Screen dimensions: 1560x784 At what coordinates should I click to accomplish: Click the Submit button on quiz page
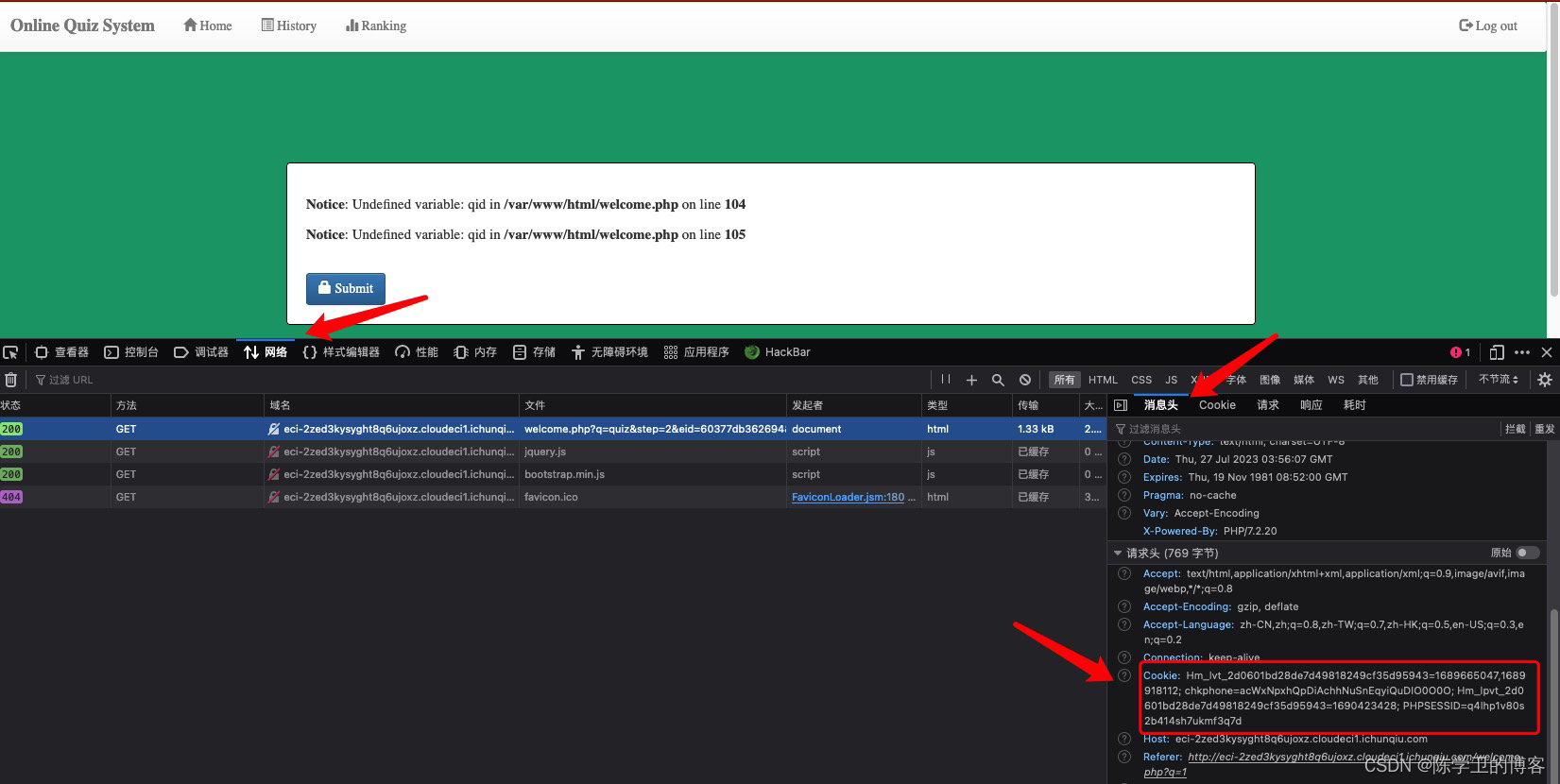pyautogui.click(x=346, y=288)
